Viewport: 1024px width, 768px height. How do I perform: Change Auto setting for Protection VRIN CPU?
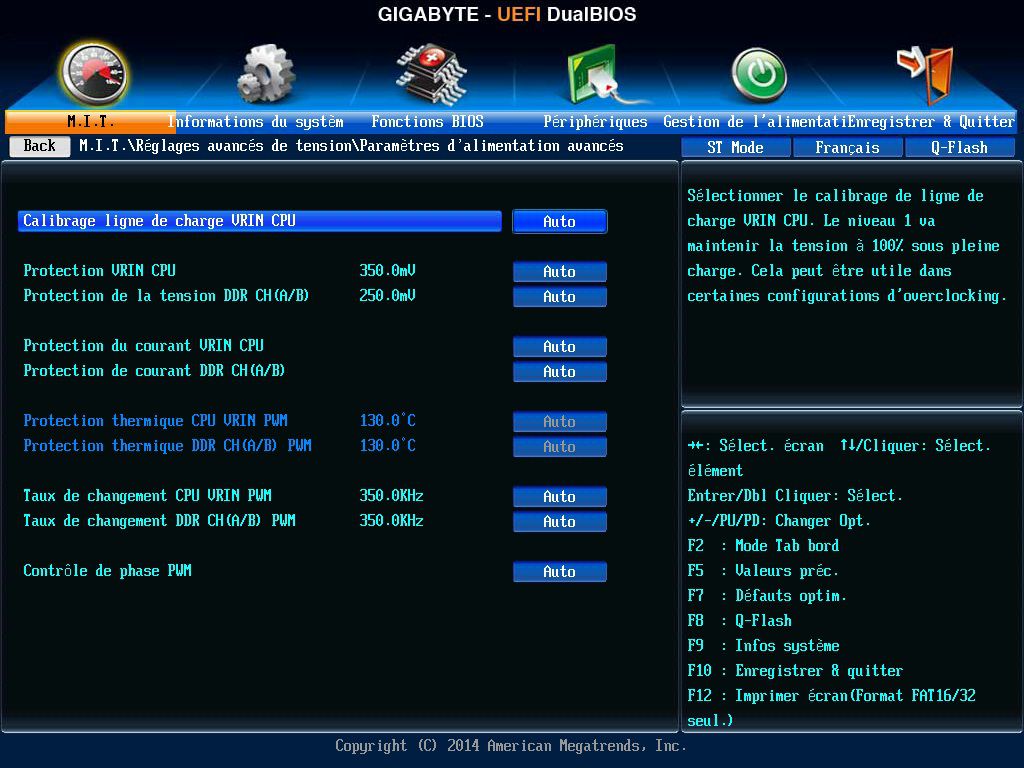pyautogui.click(x=560, y=271)
